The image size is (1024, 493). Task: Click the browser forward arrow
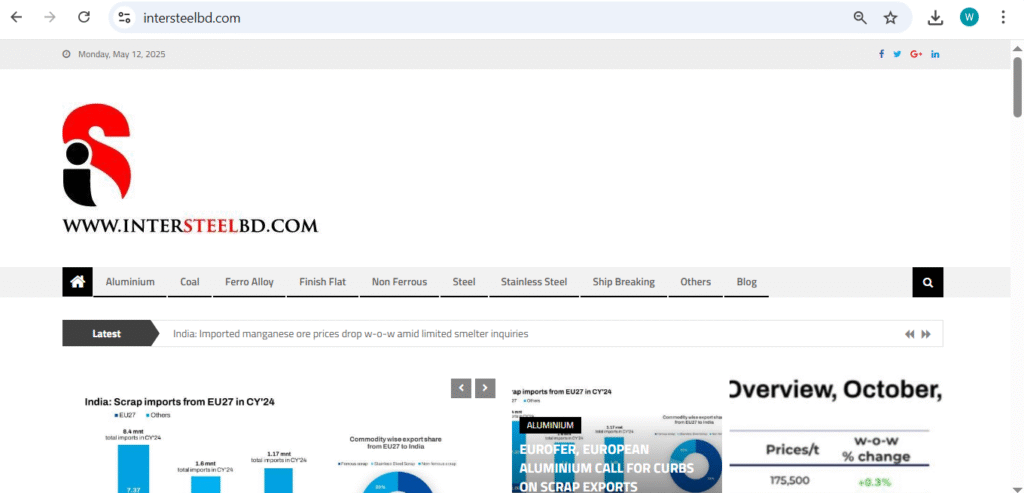point(50,18)
